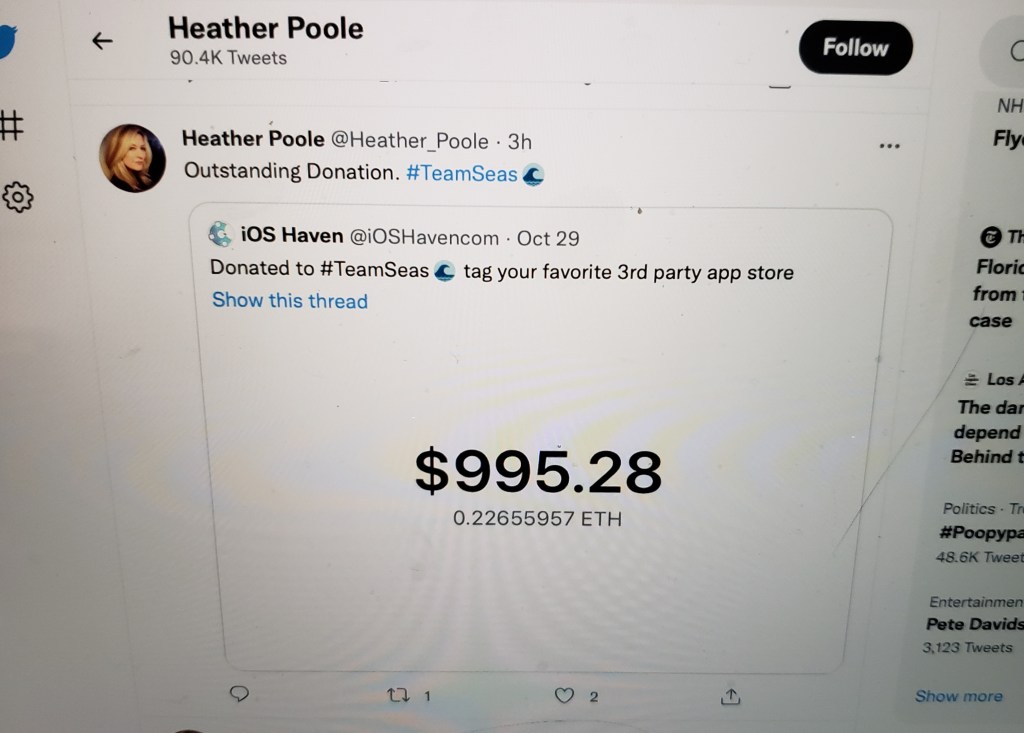Viewport: 1024px width, 733px height.
Task: Open Heather Poole's profile avatar
Action: coord(133,158)
